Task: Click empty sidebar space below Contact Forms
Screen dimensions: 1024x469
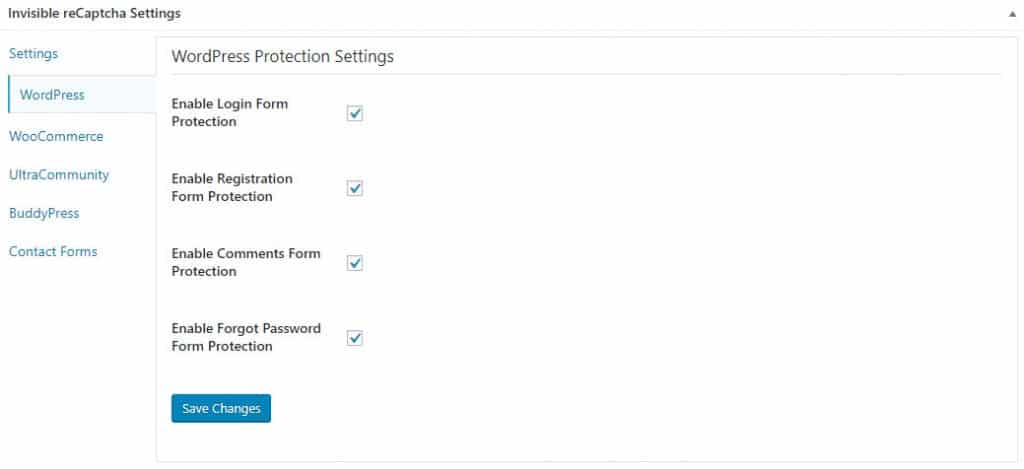Action: point(78,359)
